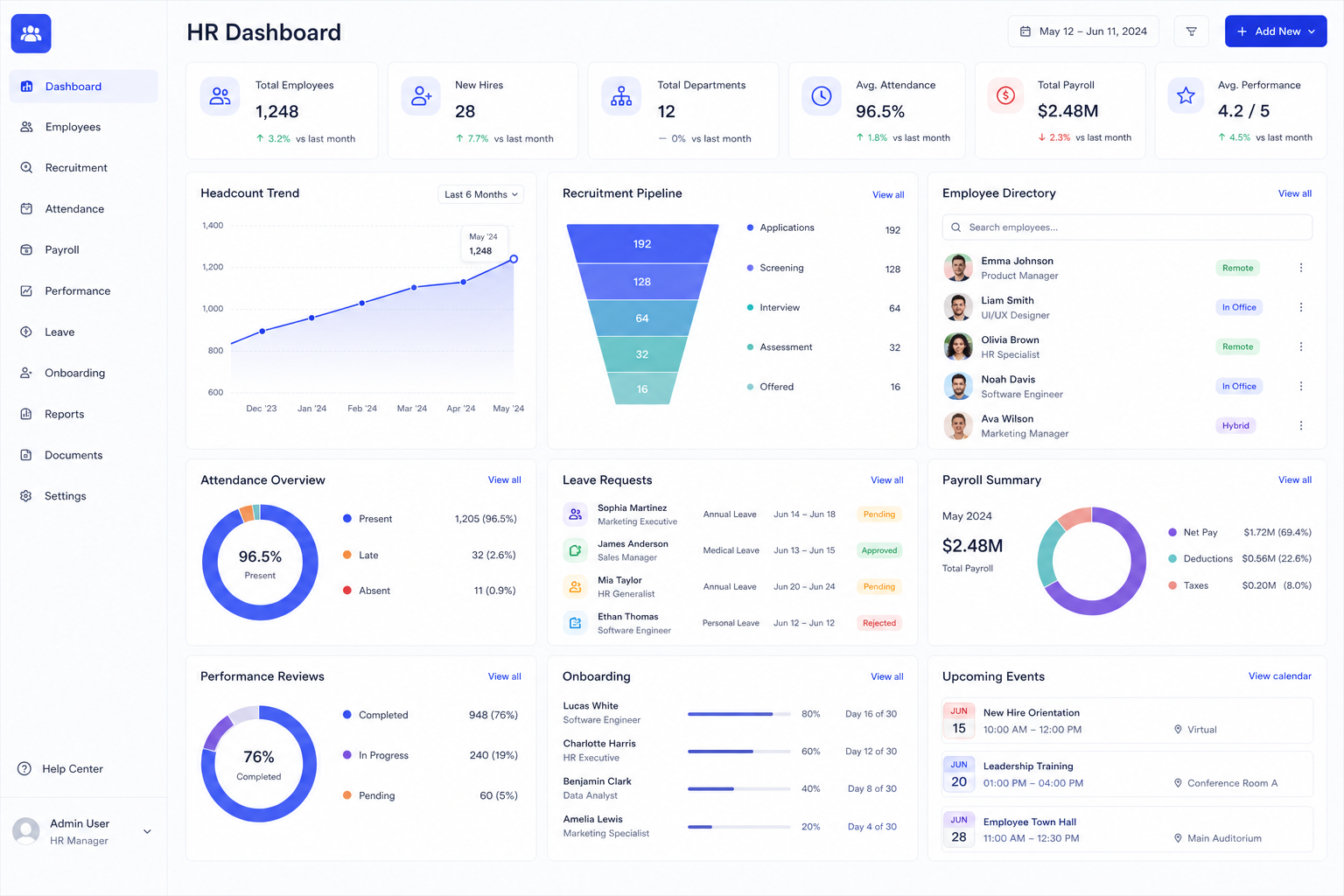The image size is (1344, 896).
Task: Click the HR app logo icon
Action: click(31, 33)
